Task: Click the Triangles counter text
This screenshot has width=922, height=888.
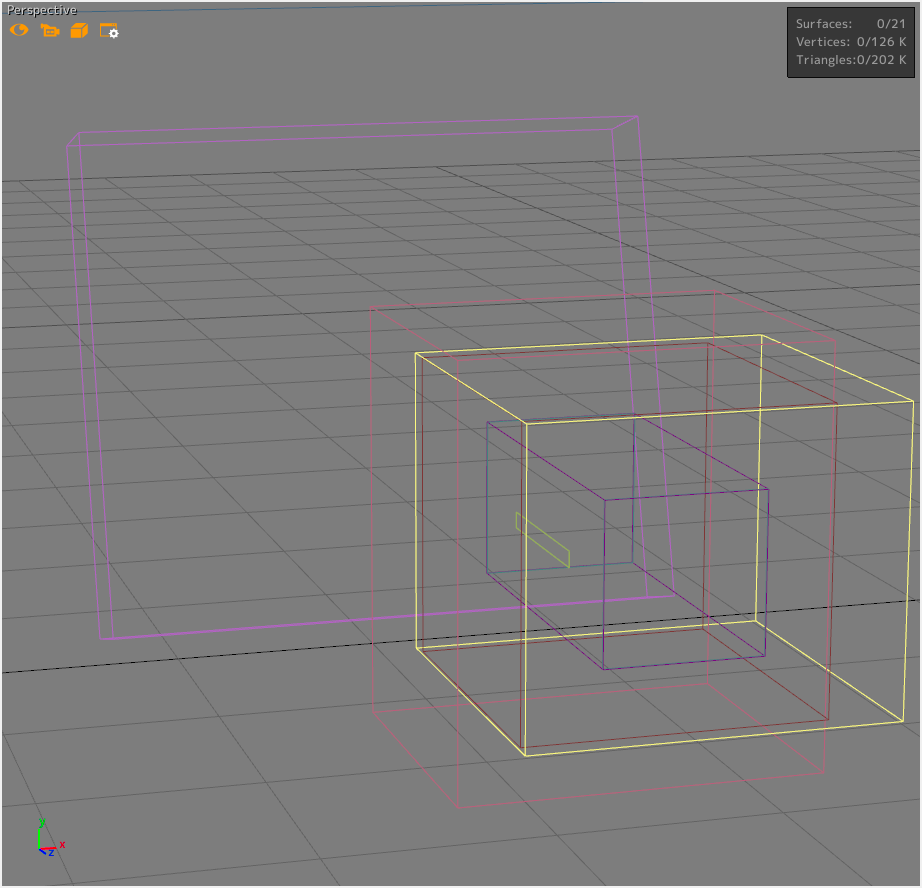Action: tap(849, 60)
